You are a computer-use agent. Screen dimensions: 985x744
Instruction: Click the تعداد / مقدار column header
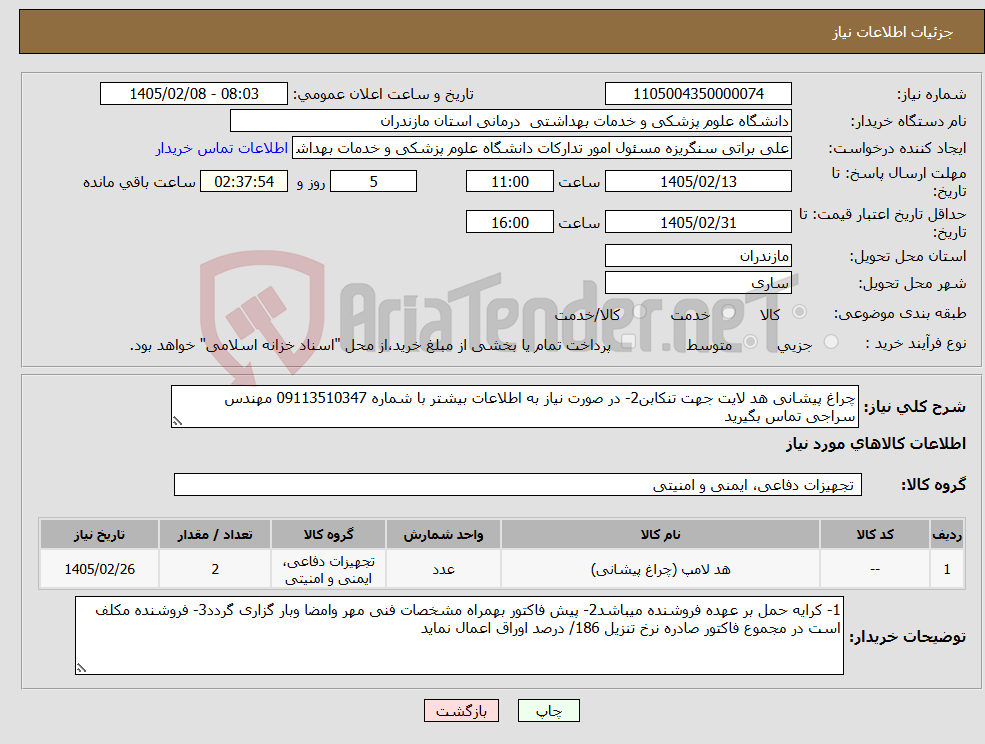pyautogui.click(x=215, y=534)
